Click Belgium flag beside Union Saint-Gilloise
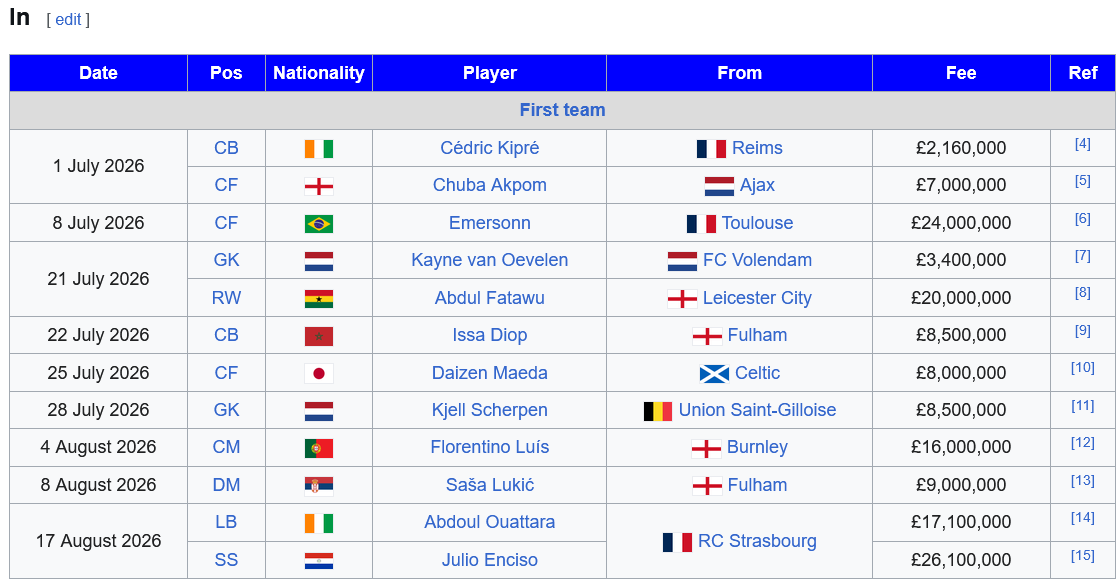1116x579 pixels. coord(658,411)
